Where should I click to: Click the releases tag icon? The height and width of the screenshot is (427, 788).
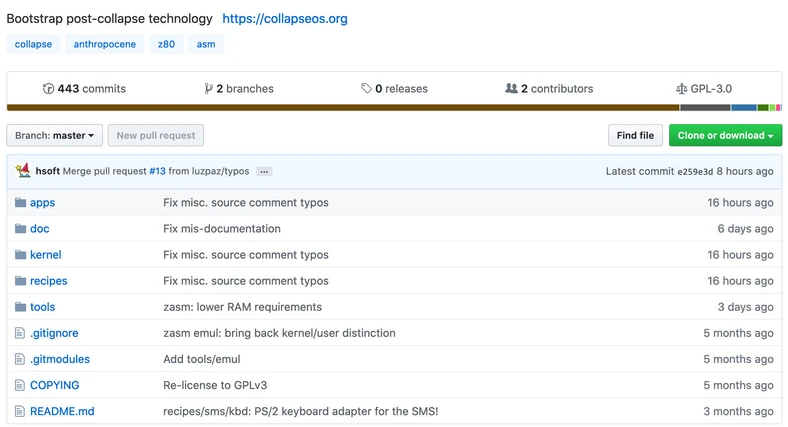tap(367, 89)
